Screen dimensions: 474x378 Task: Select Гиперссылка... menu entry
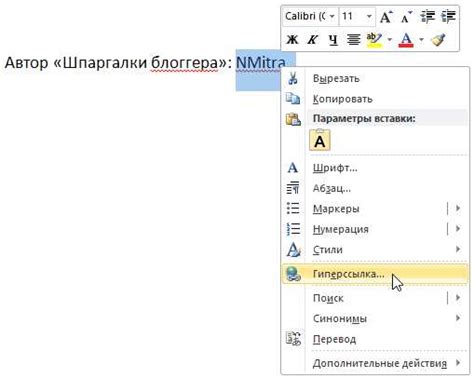(x=375, y=274)
